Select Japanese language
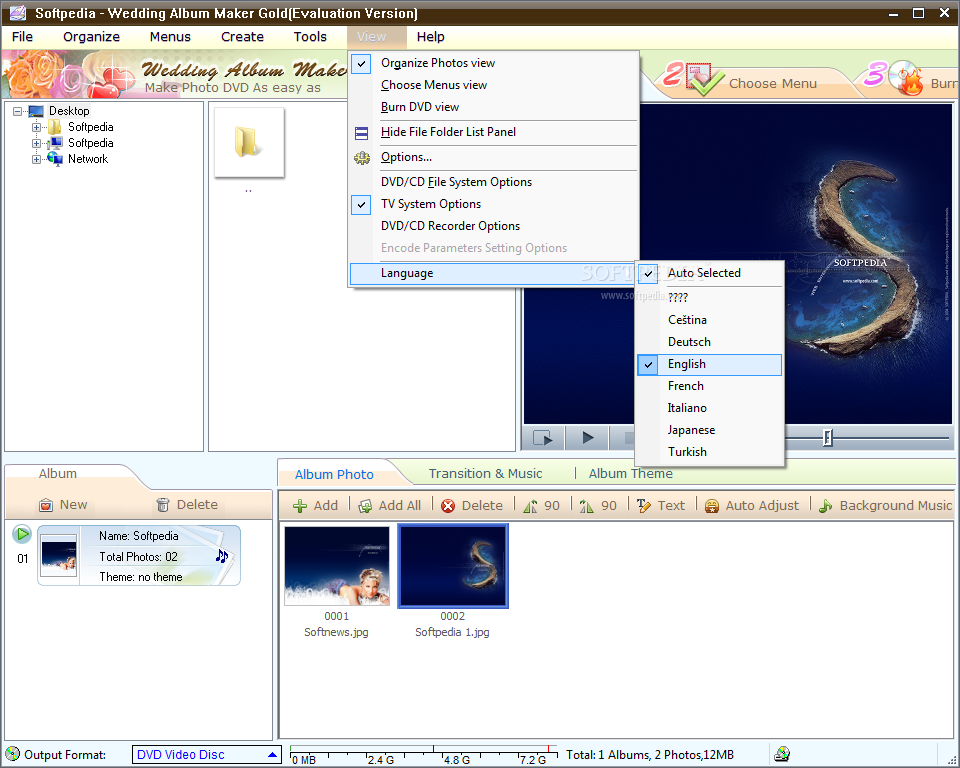Image resolution: width=960 pixels, height=768 pixels. [710, 431]
